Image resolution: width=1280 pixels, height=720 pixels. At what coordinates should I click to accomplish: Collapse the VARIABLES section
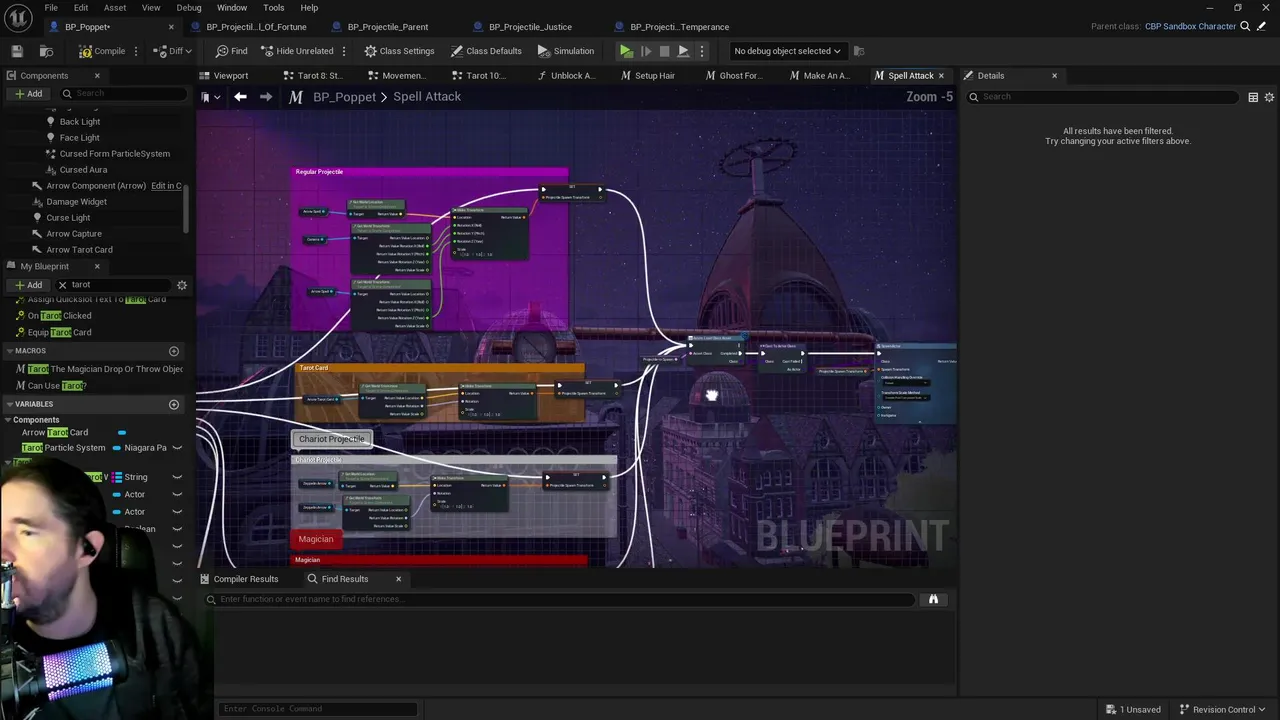pyautogui.click(x=9, y=404)
